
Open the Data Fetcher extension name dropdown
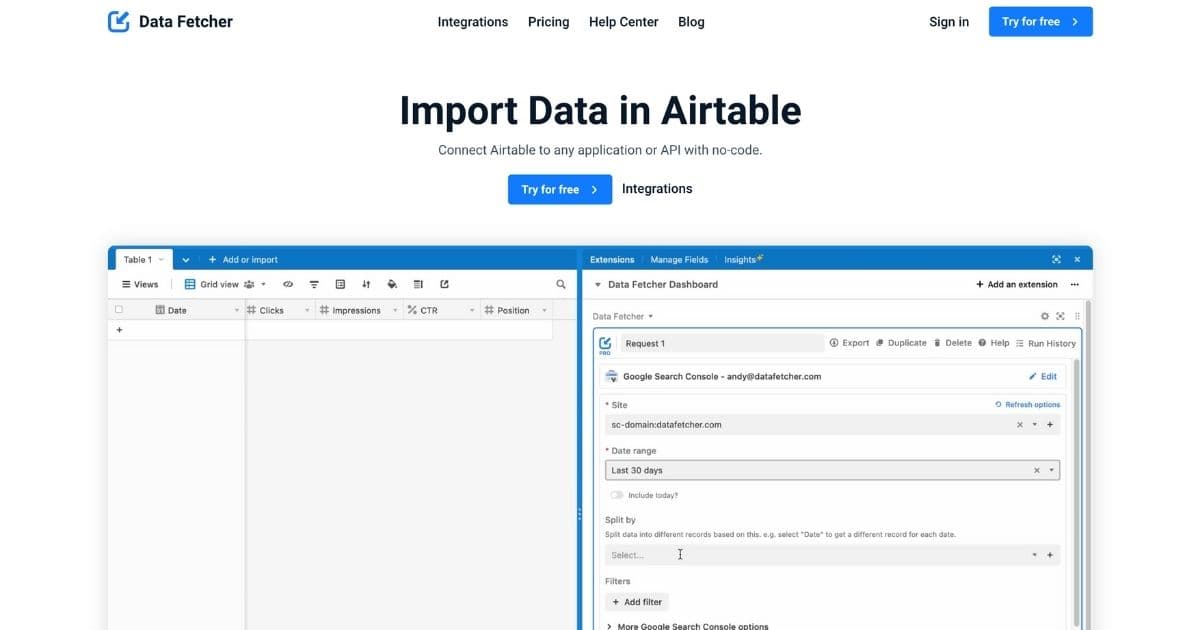coord(623,316)
